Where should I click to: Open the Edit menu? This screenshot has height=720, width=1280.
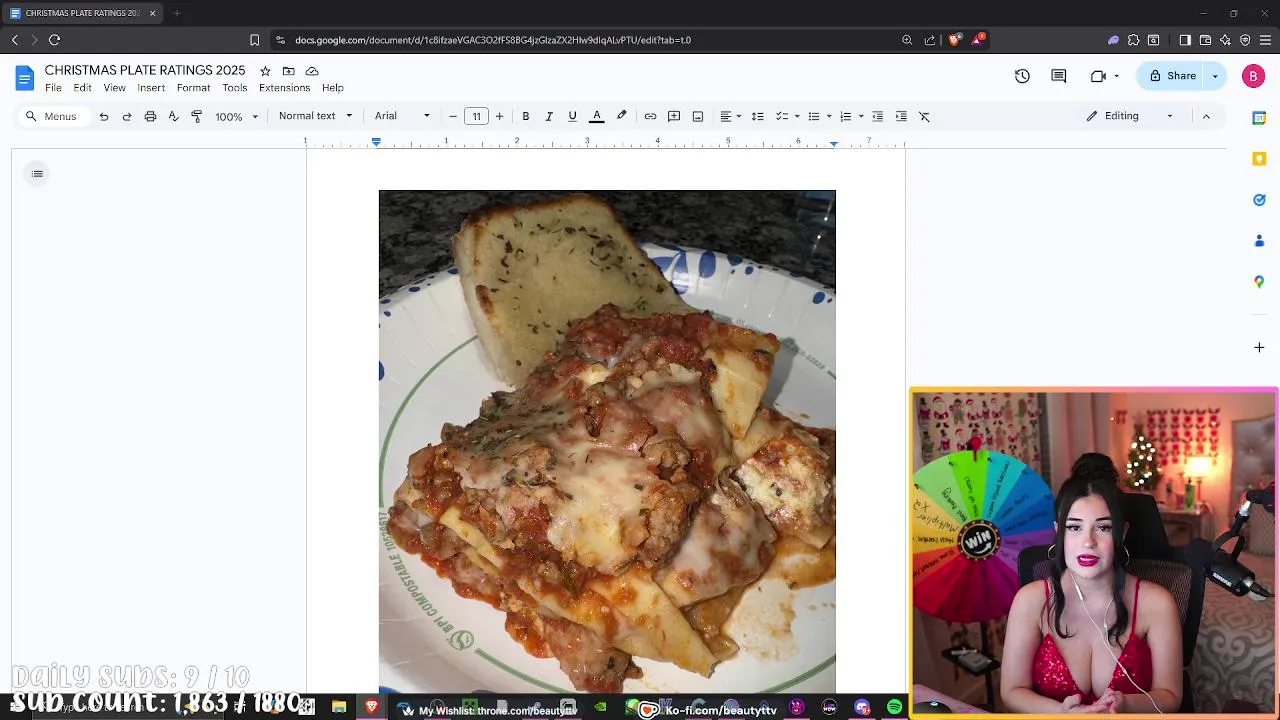(x=82, y=88)
